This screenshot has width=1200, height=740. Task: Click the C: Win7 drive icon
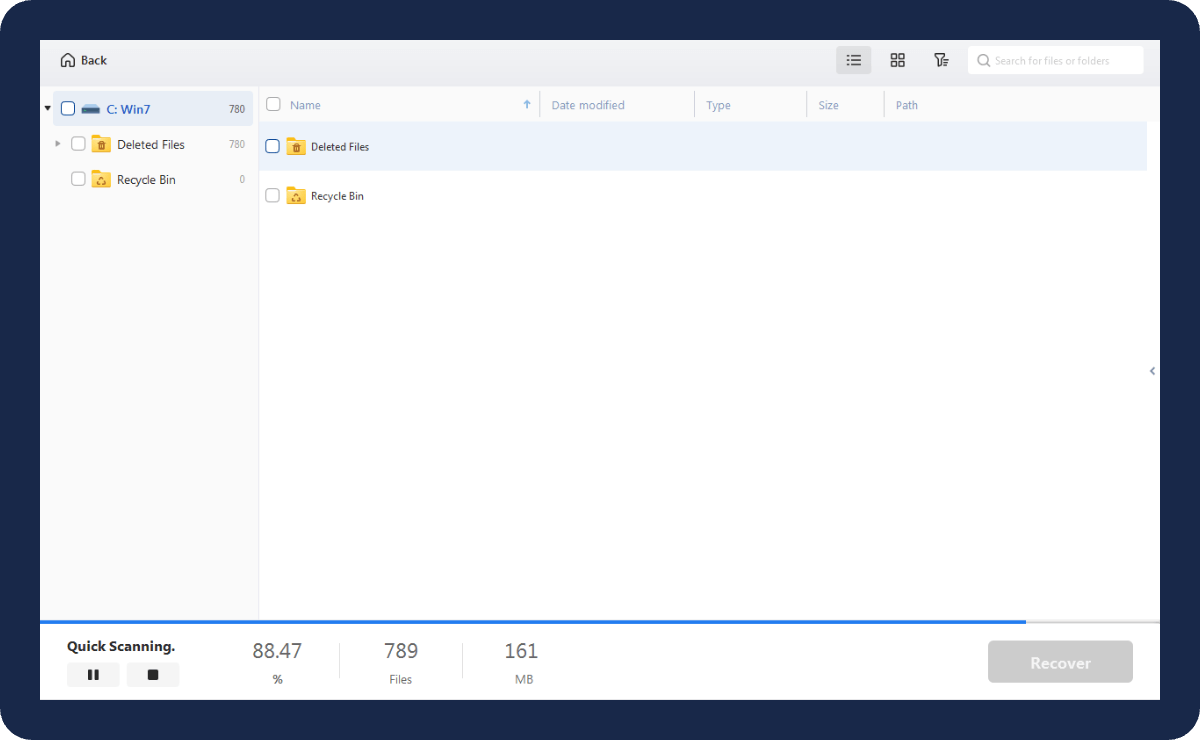click(91, 109)
